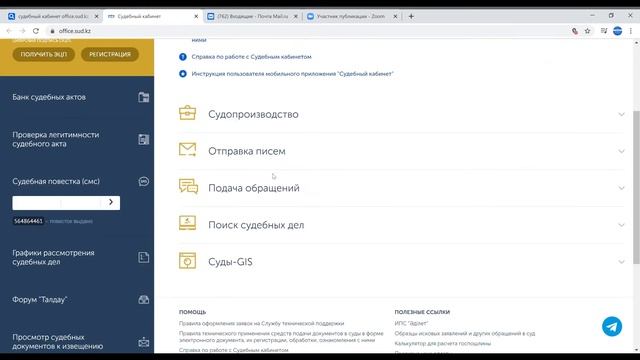
Task: Click the mail icon beside Просмотр судебных документов
Action: (x=144, y=342)
